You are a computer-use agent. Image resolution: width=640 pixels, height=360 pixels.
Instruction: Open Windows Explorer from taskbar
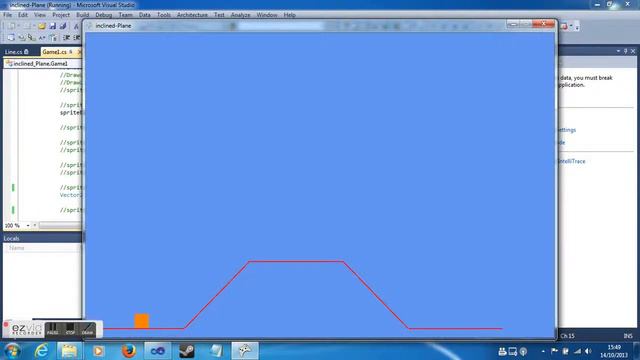tap(69, 351)
